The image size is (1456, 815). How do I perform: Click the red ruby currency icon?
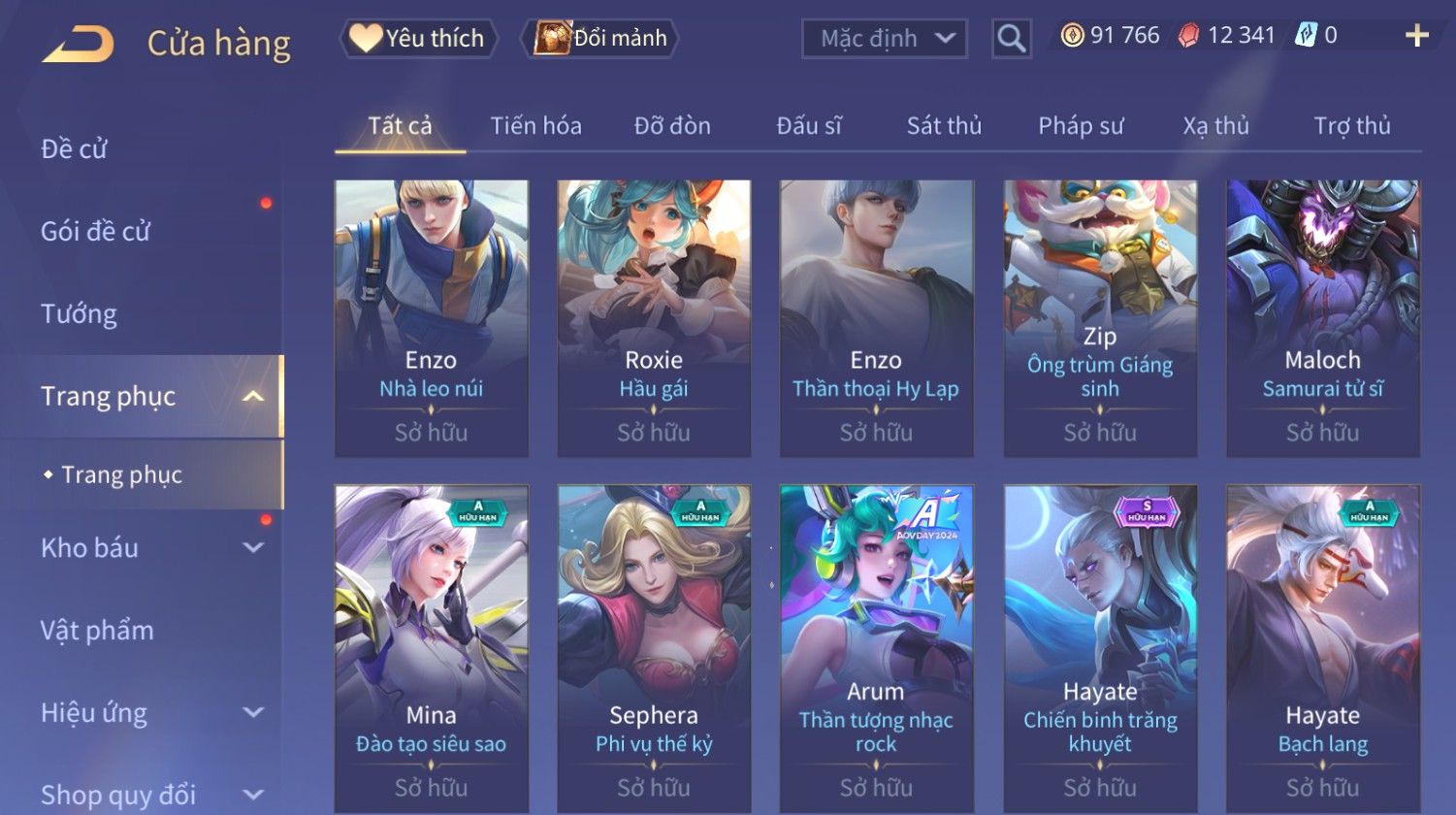(x=1188, y=36)
